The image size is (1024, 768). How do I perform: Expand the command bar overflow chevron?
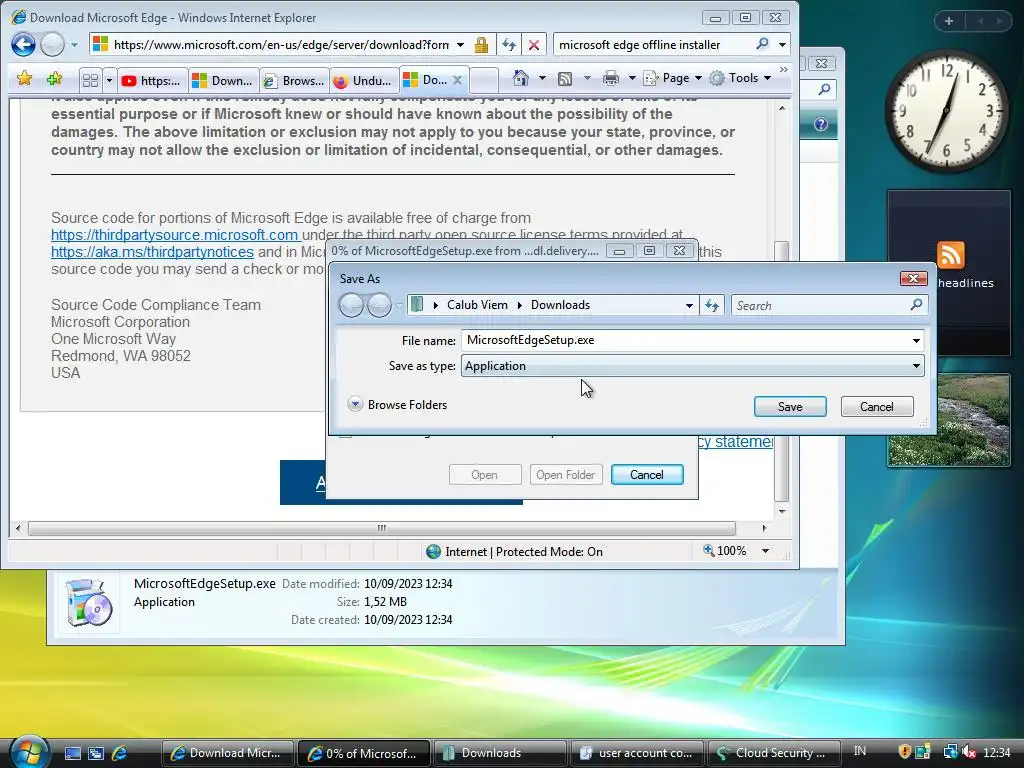pos(784,69)
